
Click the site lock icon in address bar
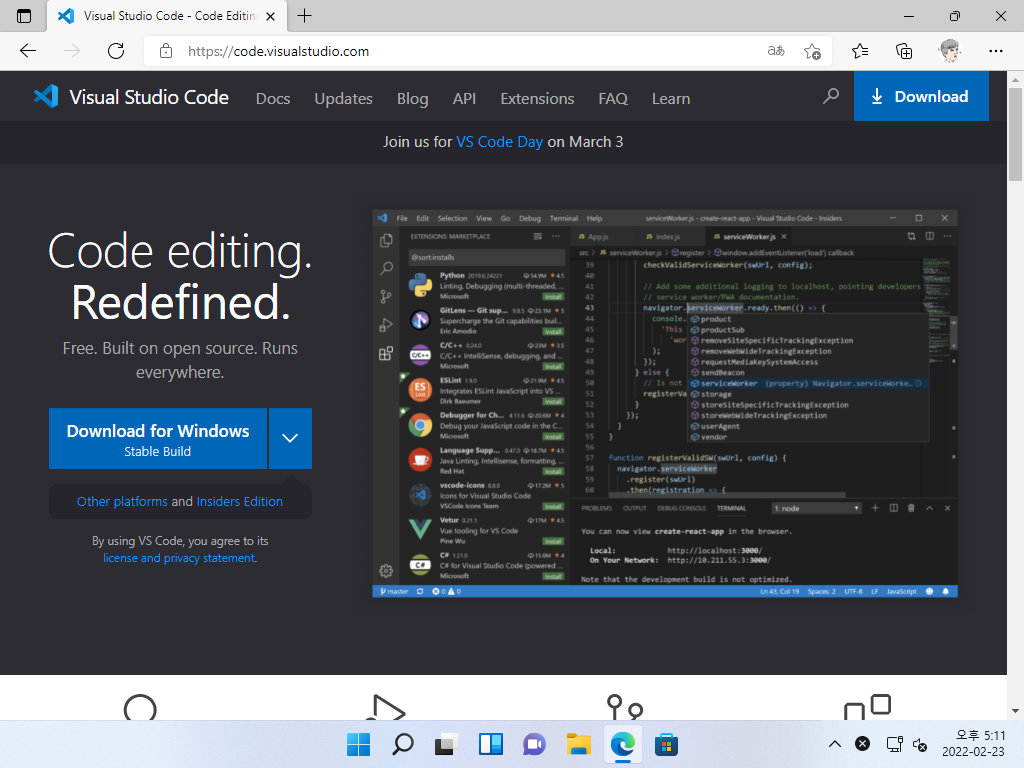click(166, 51)
